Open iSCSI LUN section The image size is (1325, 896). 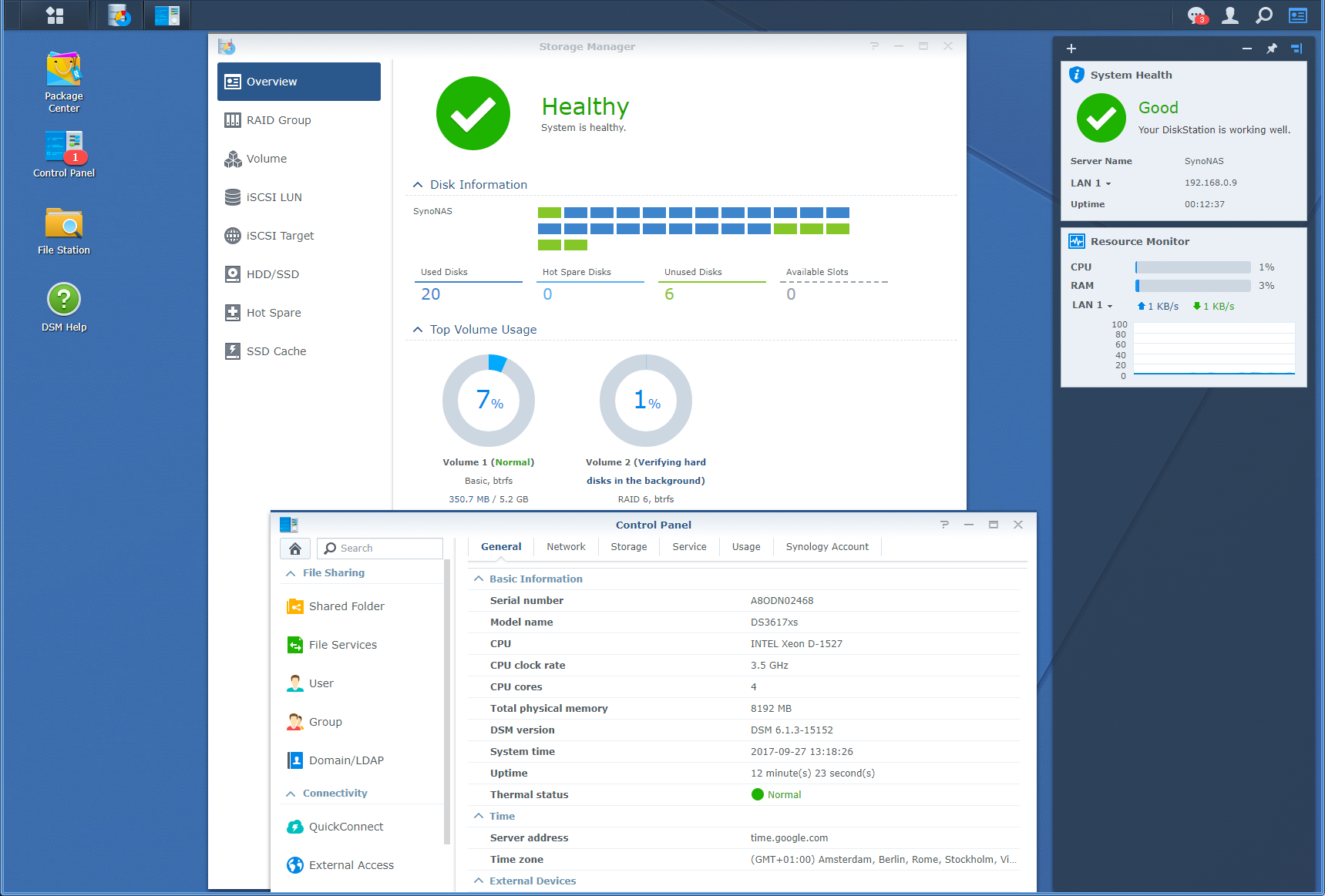[299, 197]
